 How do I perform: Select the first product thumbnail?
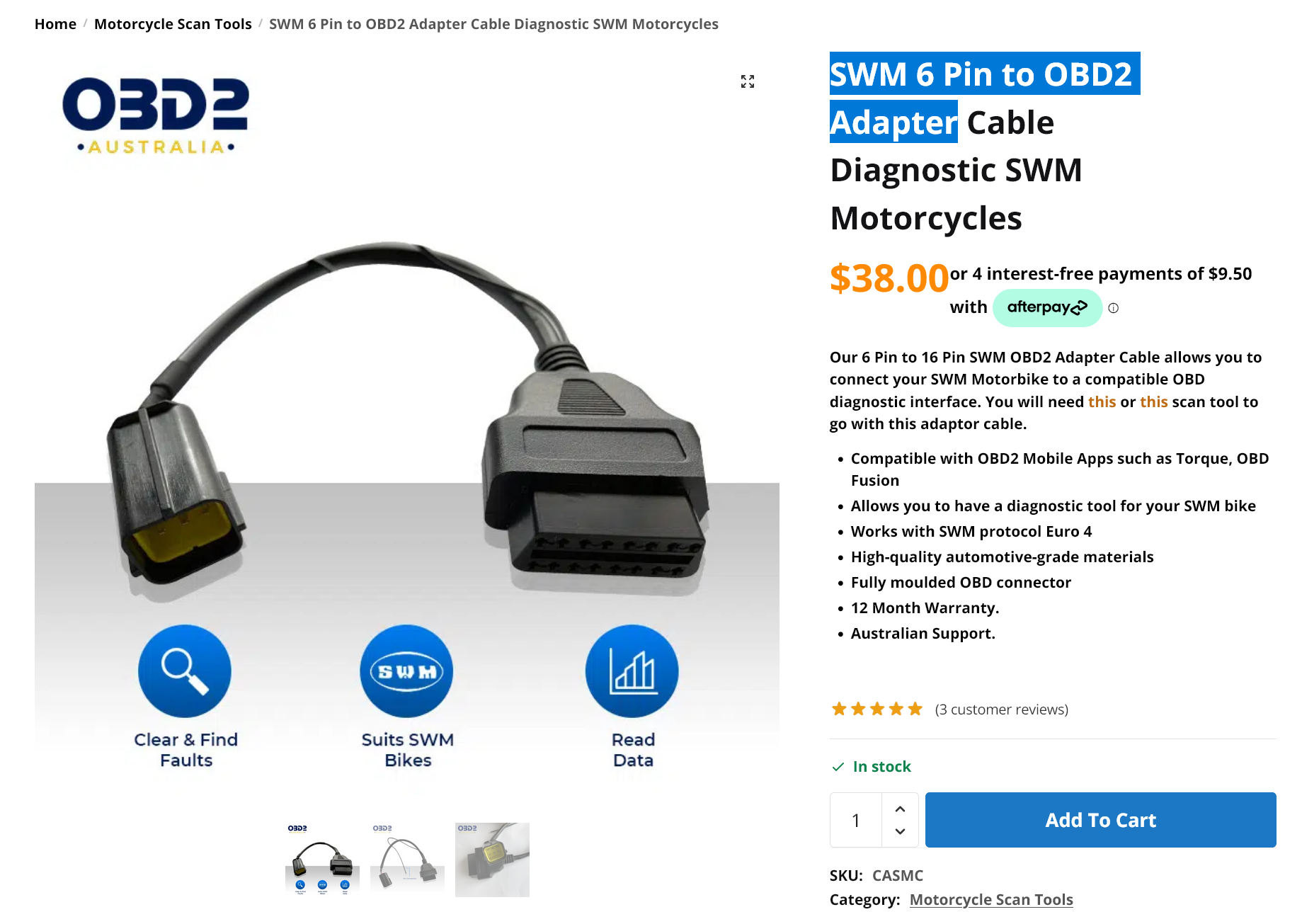(x=322, y=860)
